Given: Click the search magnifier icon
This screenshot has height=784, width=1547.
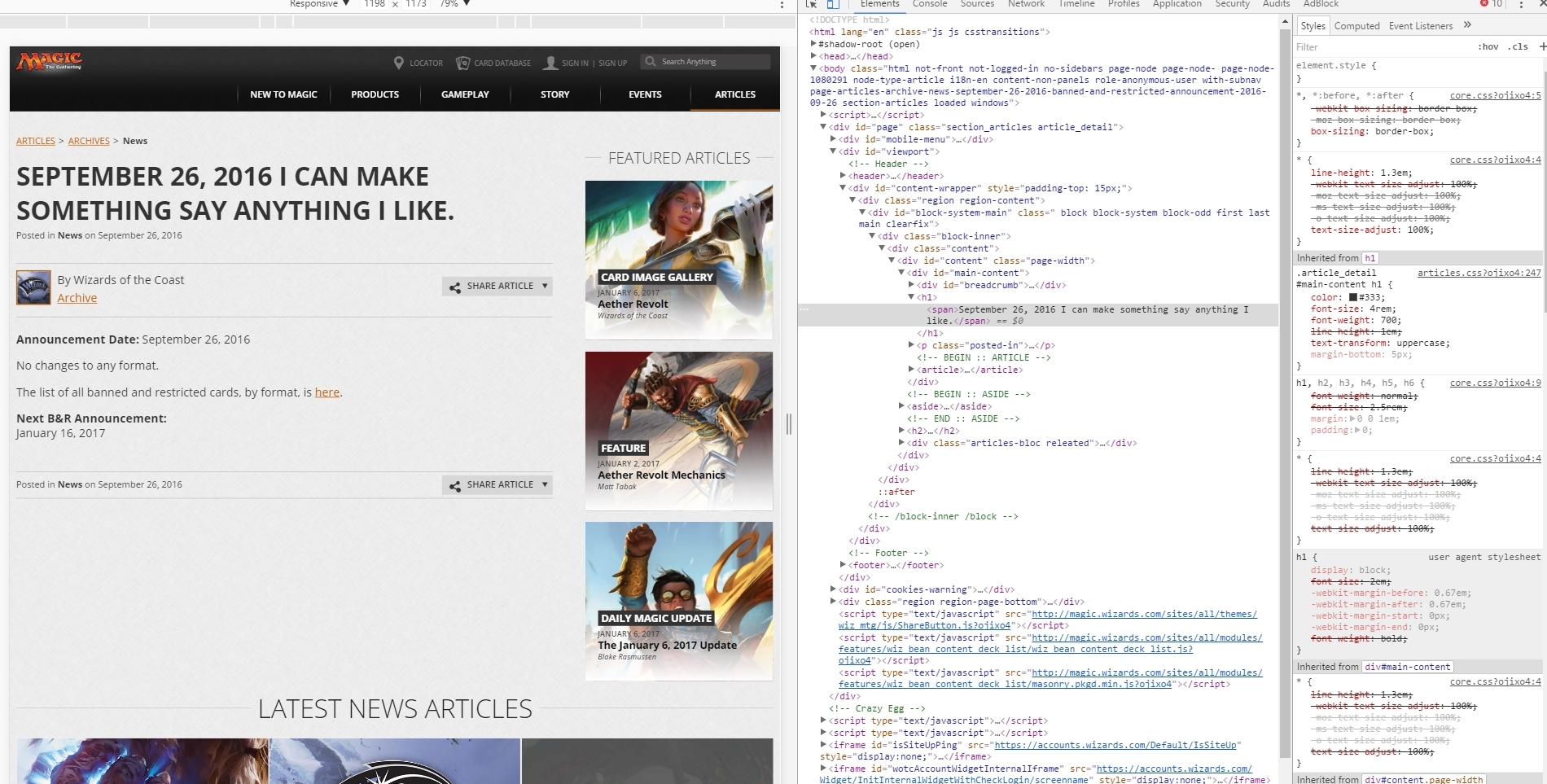Looking at the screenshot, I should [650, 61].
